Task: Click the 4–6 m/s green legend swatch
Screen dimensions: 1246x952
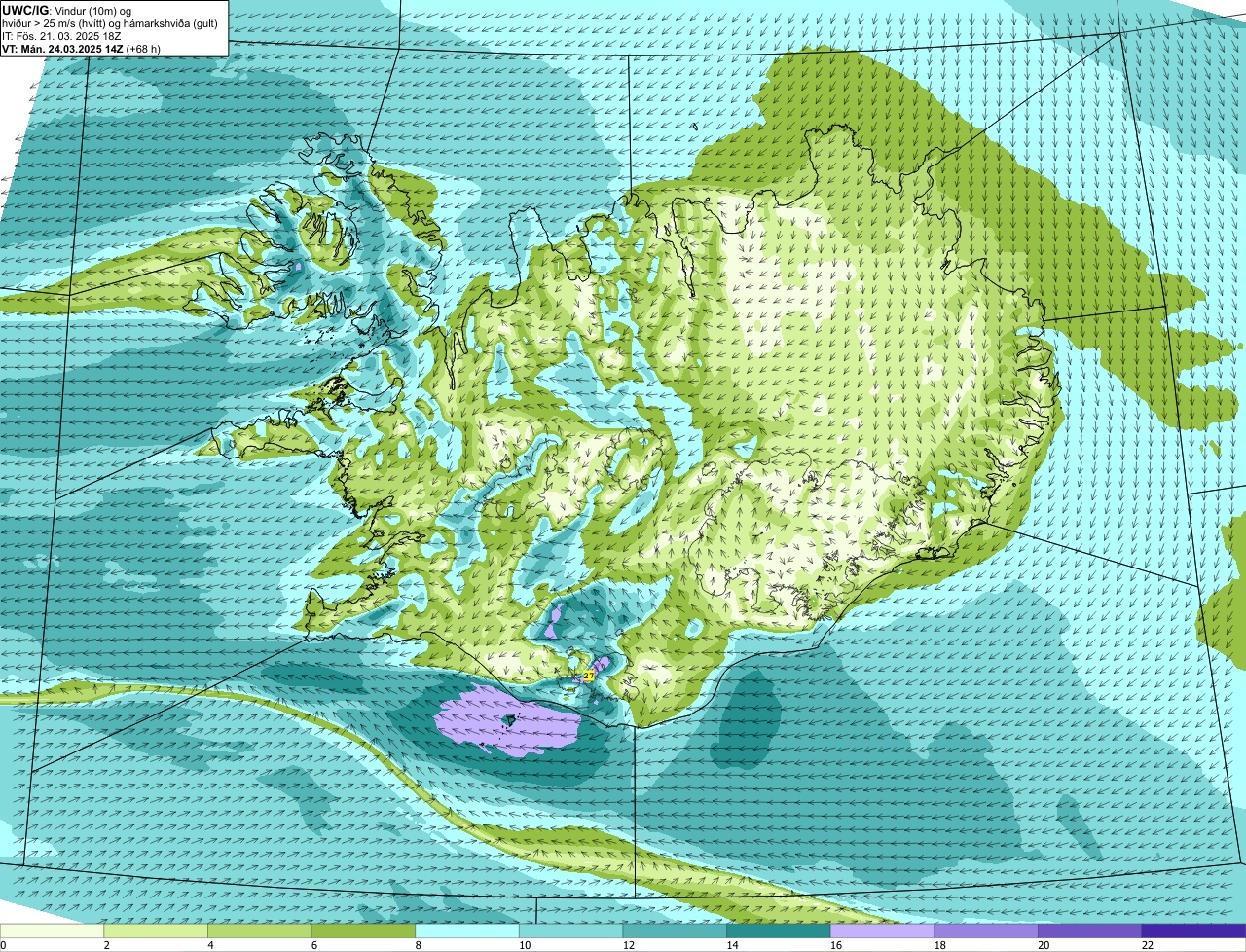Action: (259, 931)
